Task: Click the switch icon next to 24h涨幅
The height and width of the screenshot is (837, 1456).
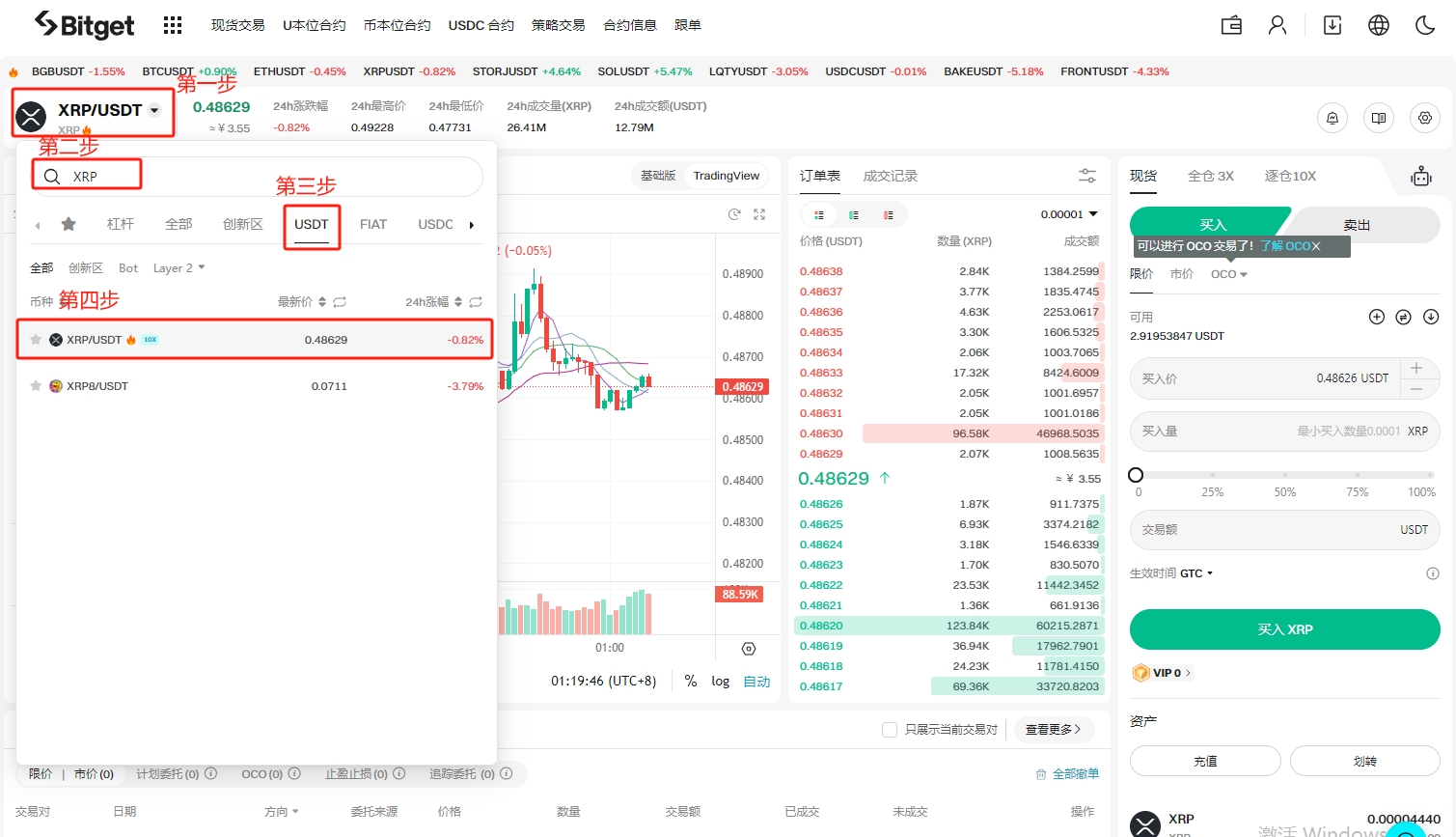Action: 476,302
